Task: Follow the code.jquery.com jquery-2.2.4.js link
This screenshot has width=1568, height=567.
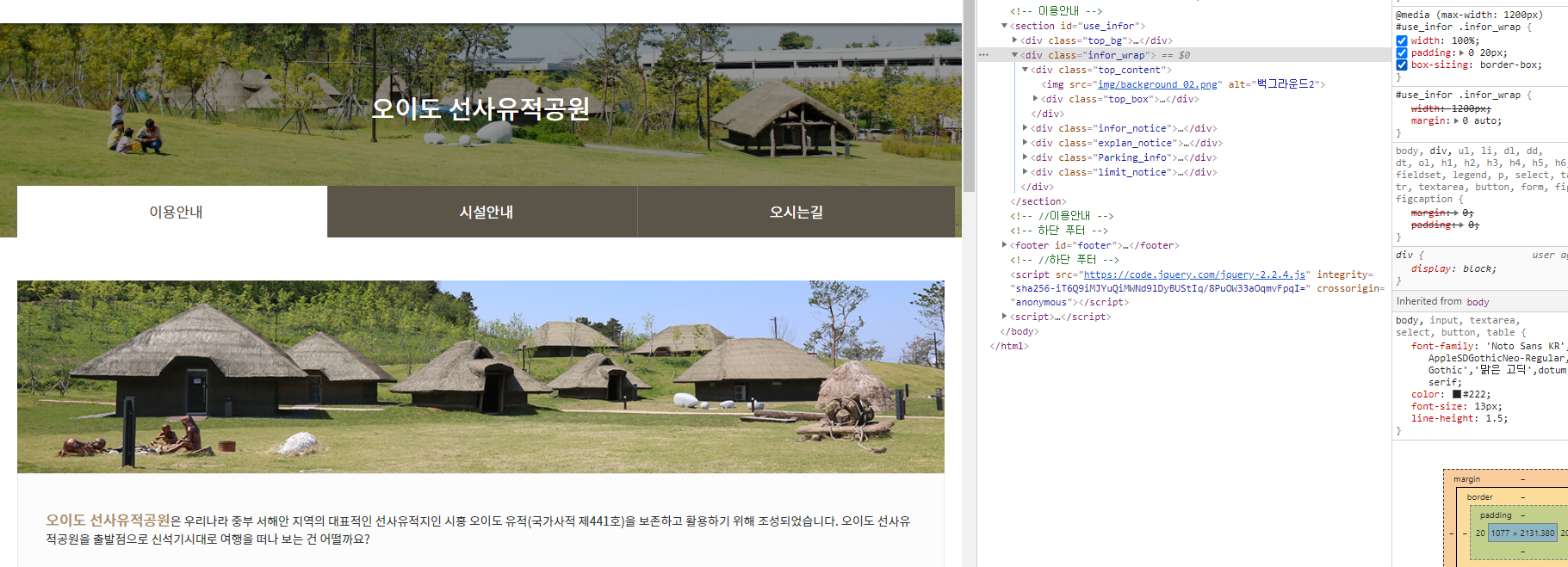Action: point(1194,274)
